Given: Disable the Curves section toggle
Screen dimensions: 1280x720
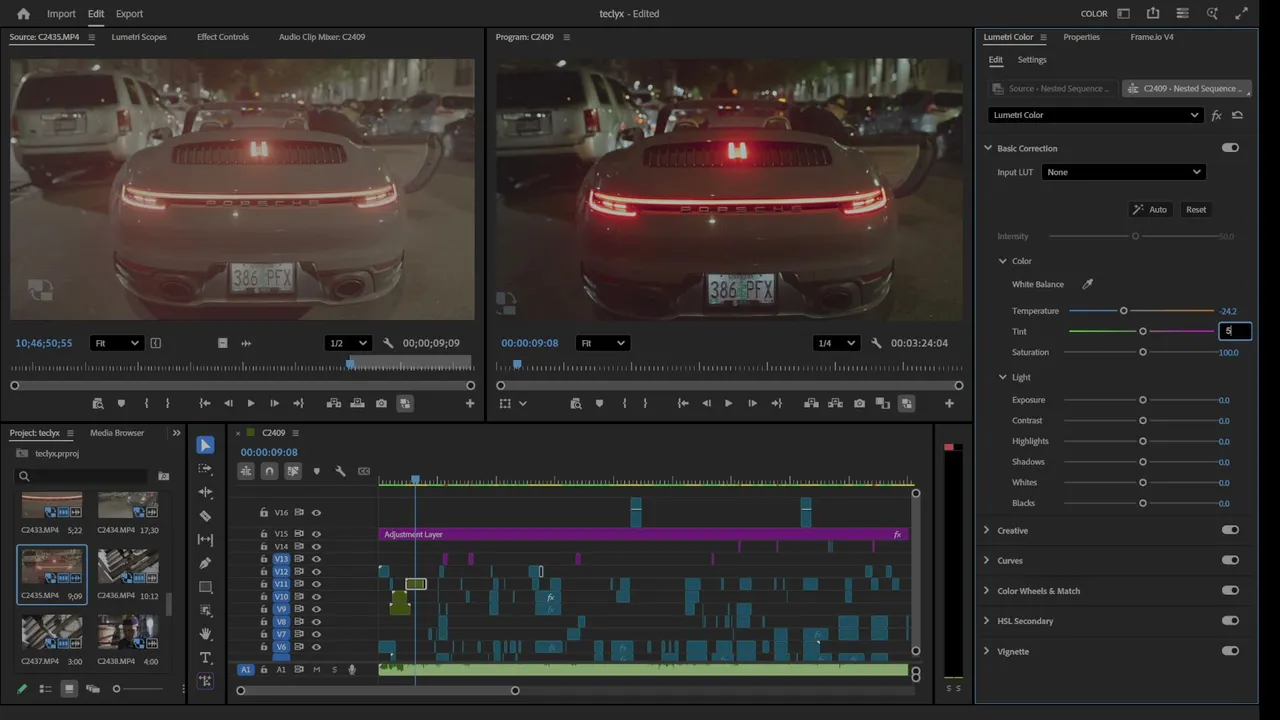Looking at the screenshot, I should [x=1230, y=560].
